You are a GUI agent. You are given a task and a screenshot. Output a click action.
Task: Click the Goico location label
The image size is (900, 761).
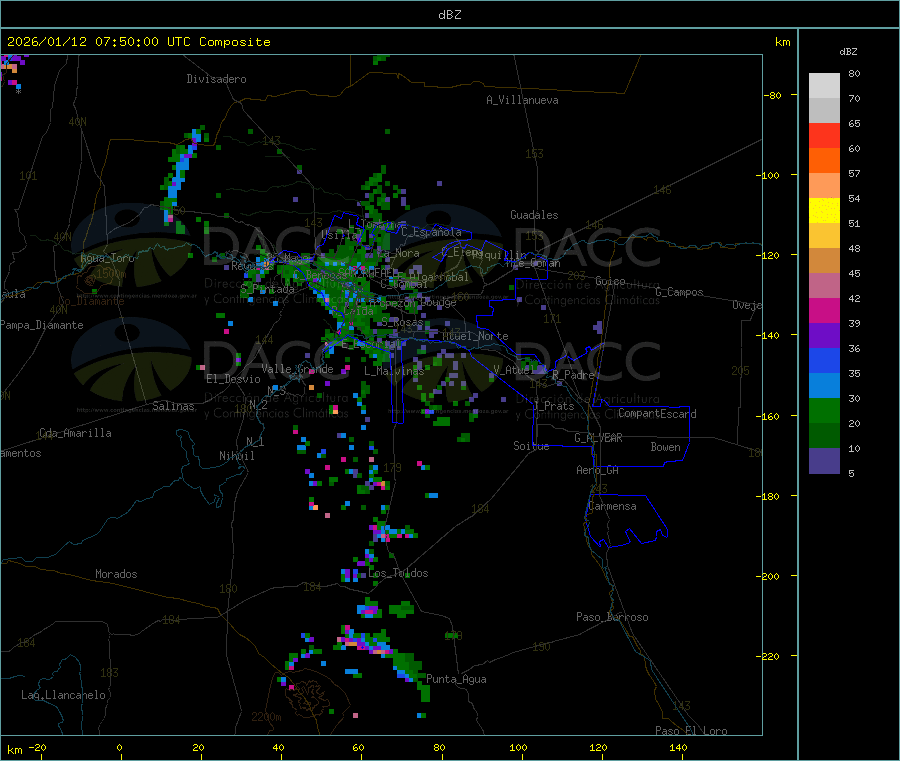click(610, 282)
